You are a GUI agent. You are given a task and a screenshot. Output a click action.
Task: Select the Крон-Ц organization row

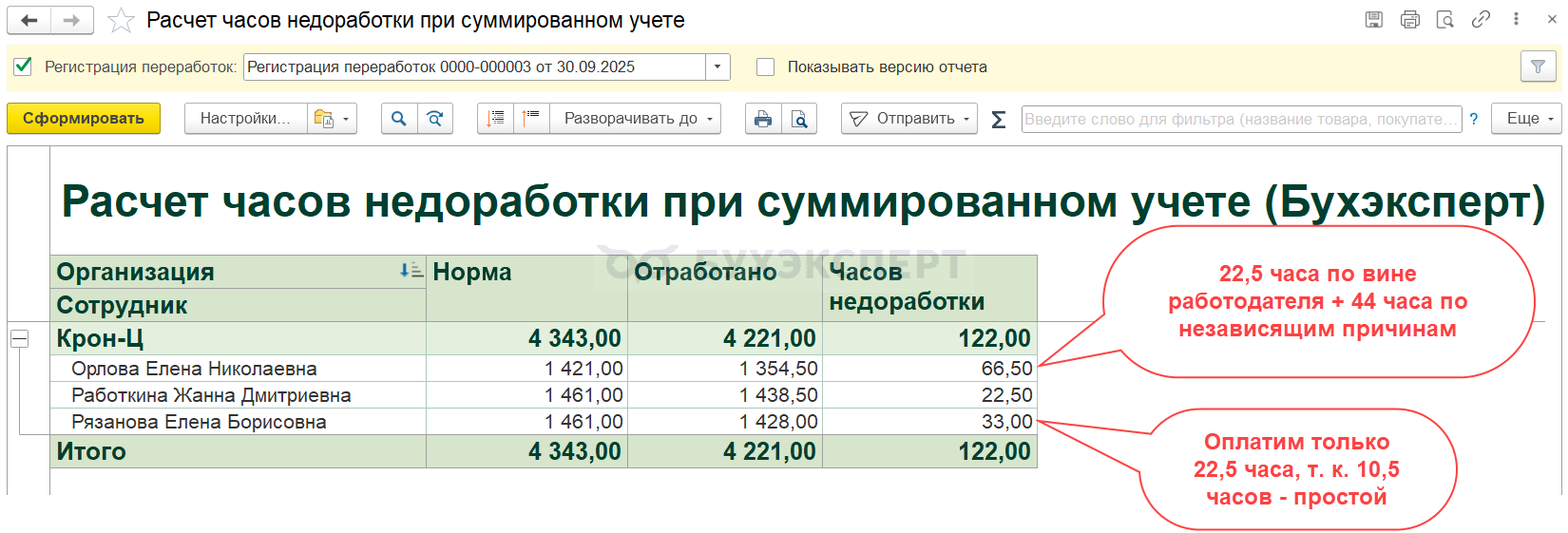pos(238,338)
